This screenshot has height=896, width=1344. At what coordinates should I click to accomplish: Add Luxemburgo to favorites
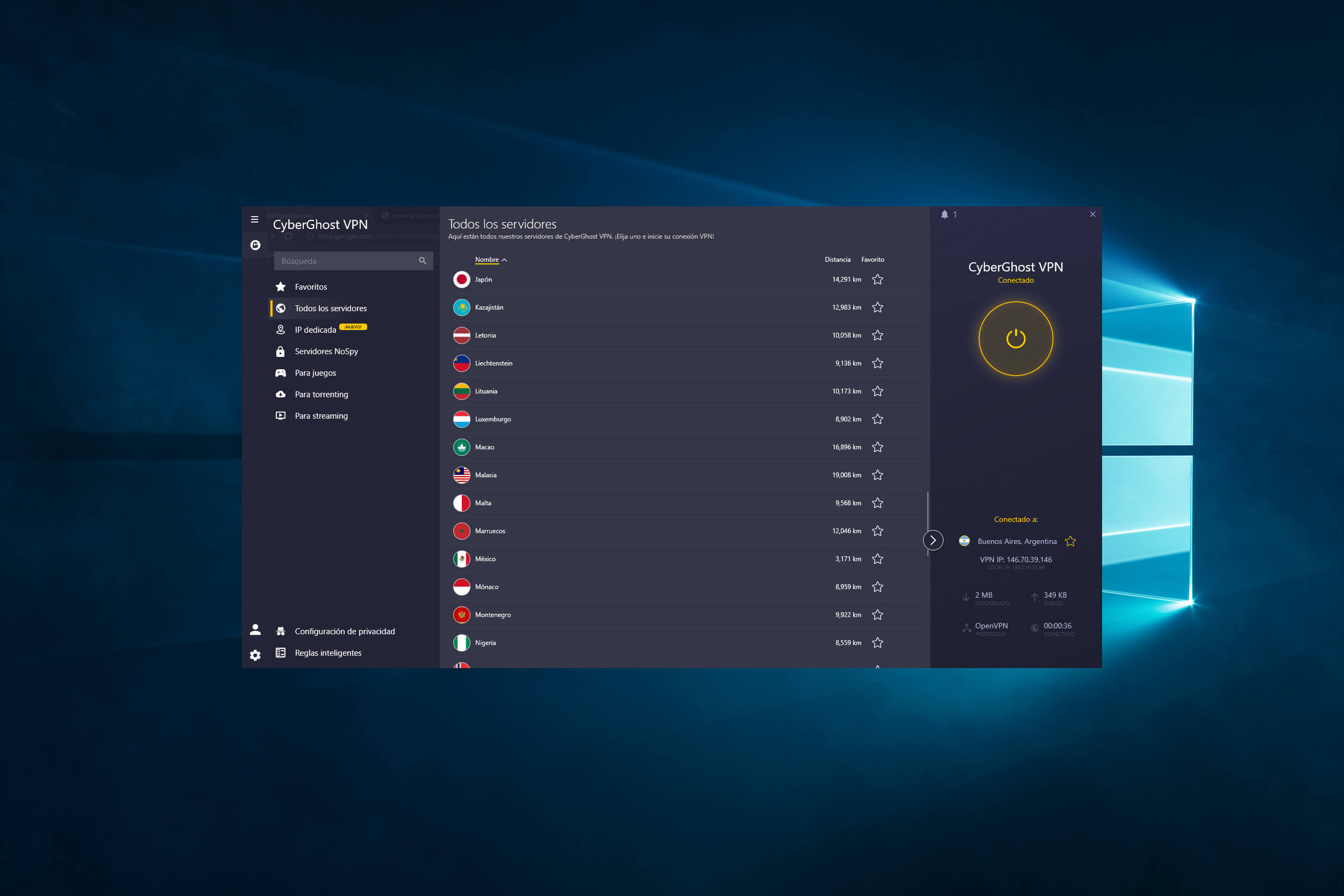click(878, 419)
